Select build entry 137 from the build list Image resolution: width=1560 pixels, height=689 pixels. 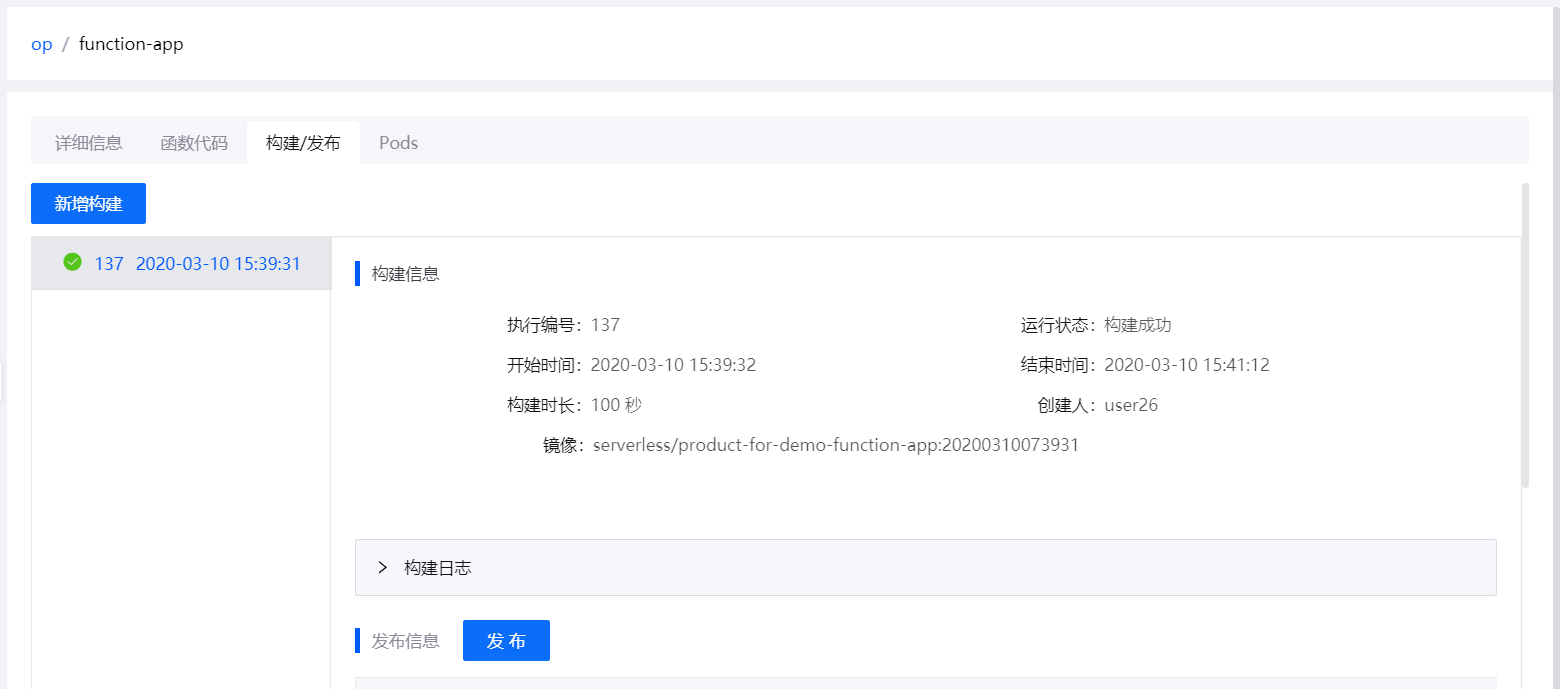coord(180,262)
